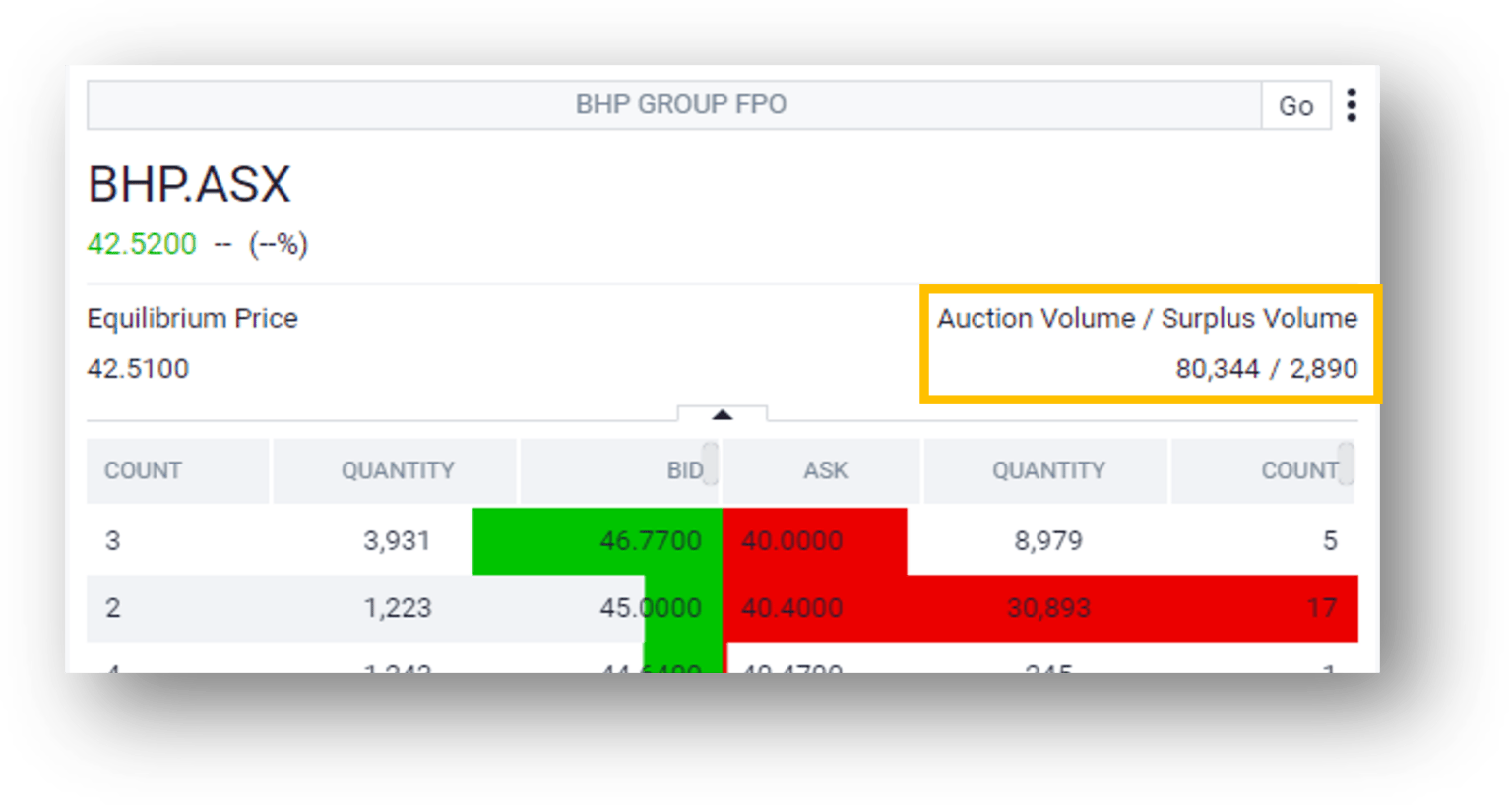Open the three-dot options menu
Screen dimensions: 1512x805
coord(1351,103)
